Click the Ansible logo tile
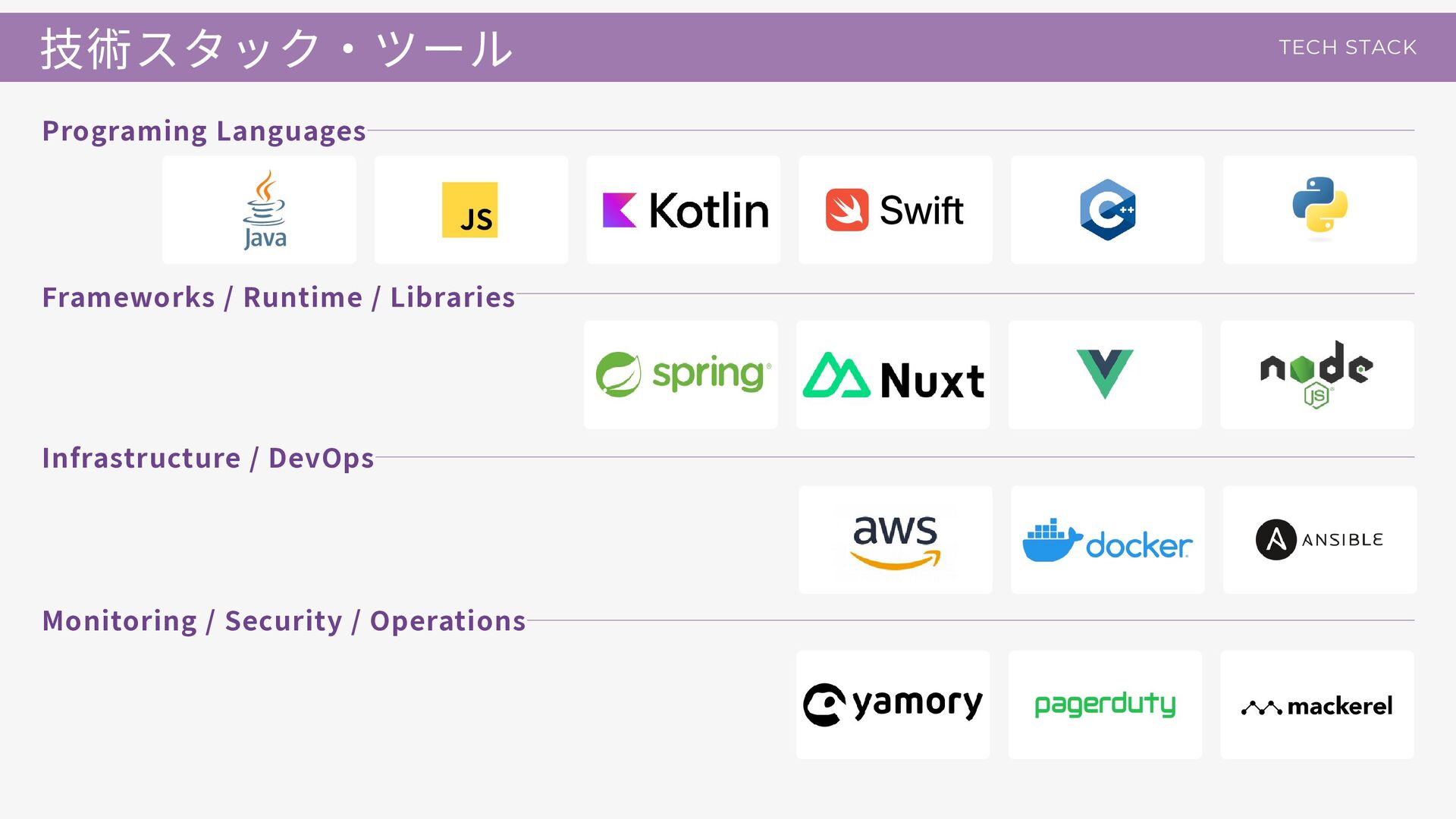 coord(1319,540)
